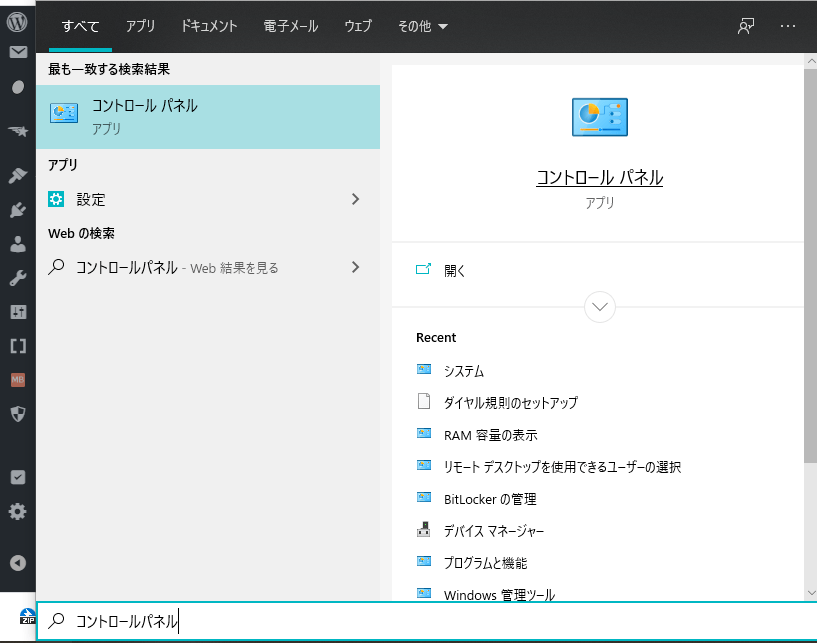Image resolution: width=817 pixels, height=643 pixels.
Task: Switch to the ドキュメント tab
Action: [209, 26]
